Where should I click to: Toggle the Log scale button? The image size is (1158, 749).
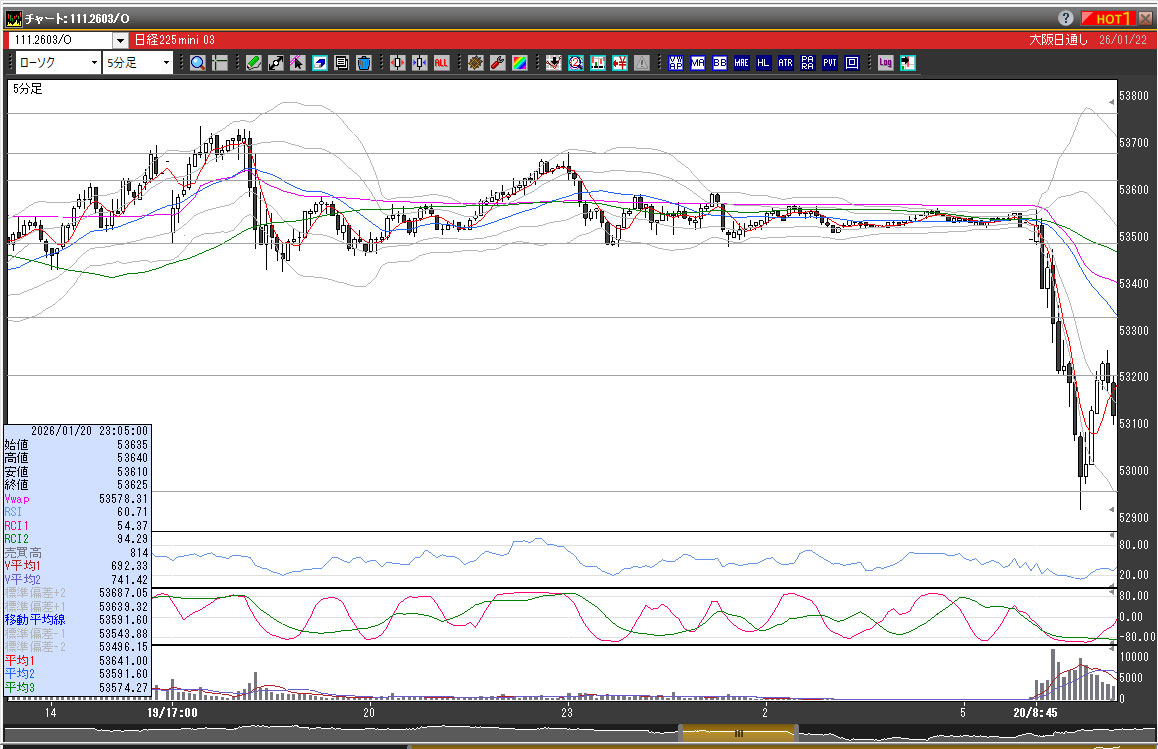(x=885, y=62)
